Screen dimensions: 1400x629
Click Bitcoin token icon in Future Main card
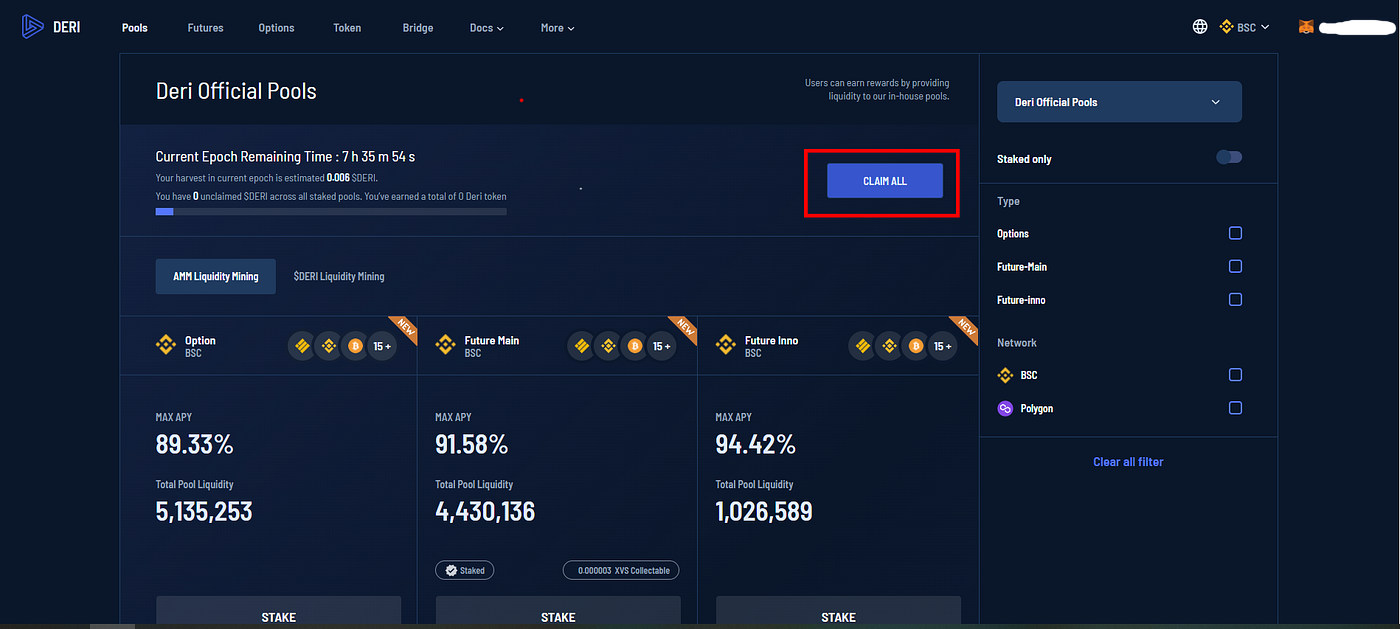pyautogui.click(x=634, y=346)
